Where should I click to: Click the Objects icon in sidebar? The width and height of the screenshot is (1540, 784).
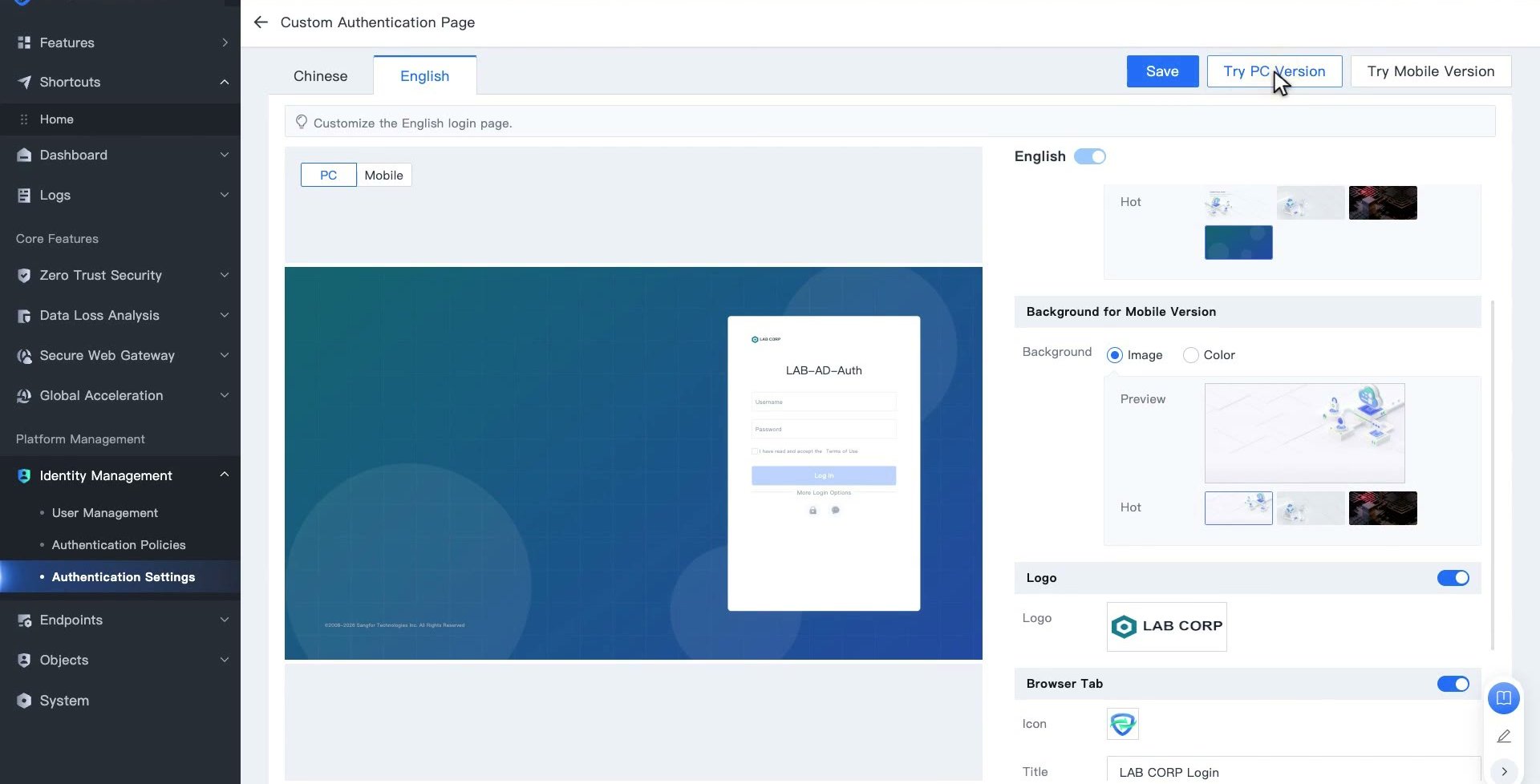click(24, 660)
